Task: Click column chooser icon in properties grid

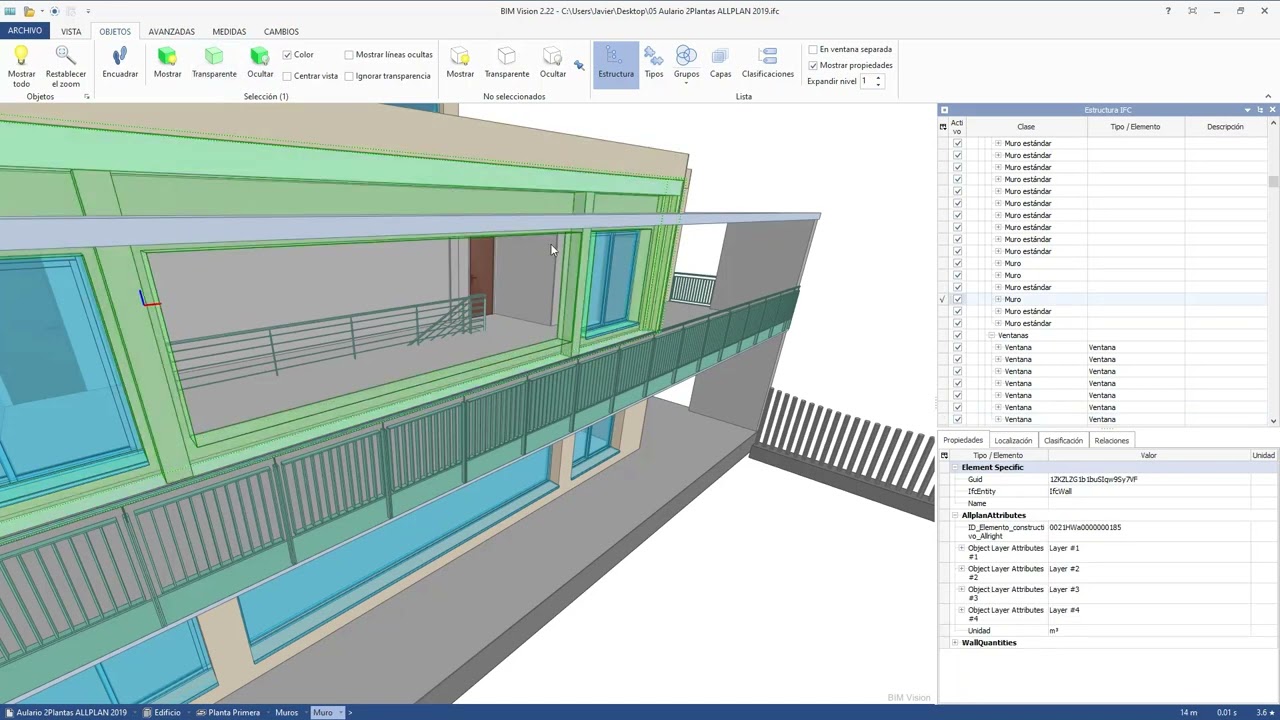Action: coord(942,455)
